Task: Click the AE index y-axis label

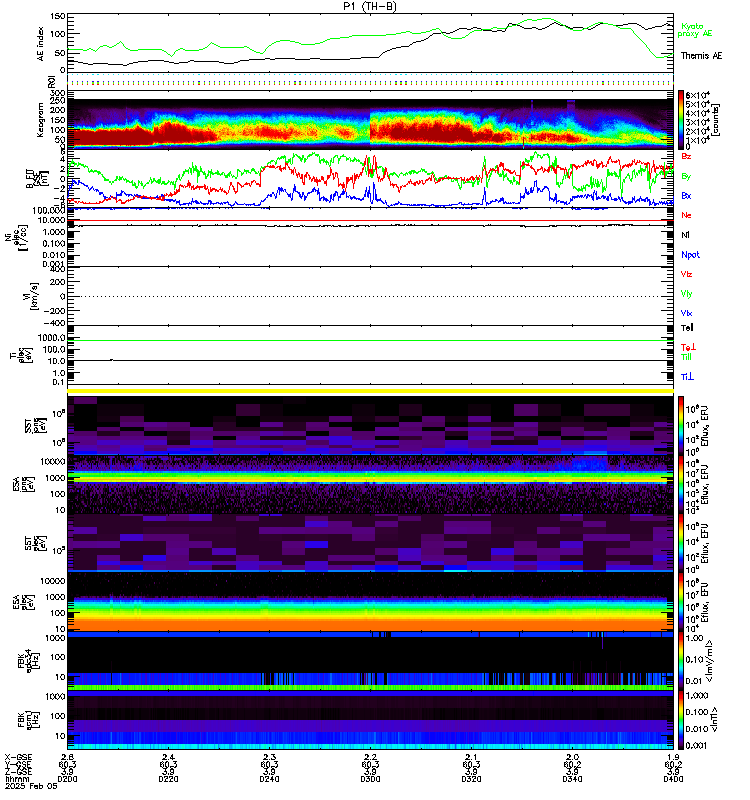Action: coord(40,44)
